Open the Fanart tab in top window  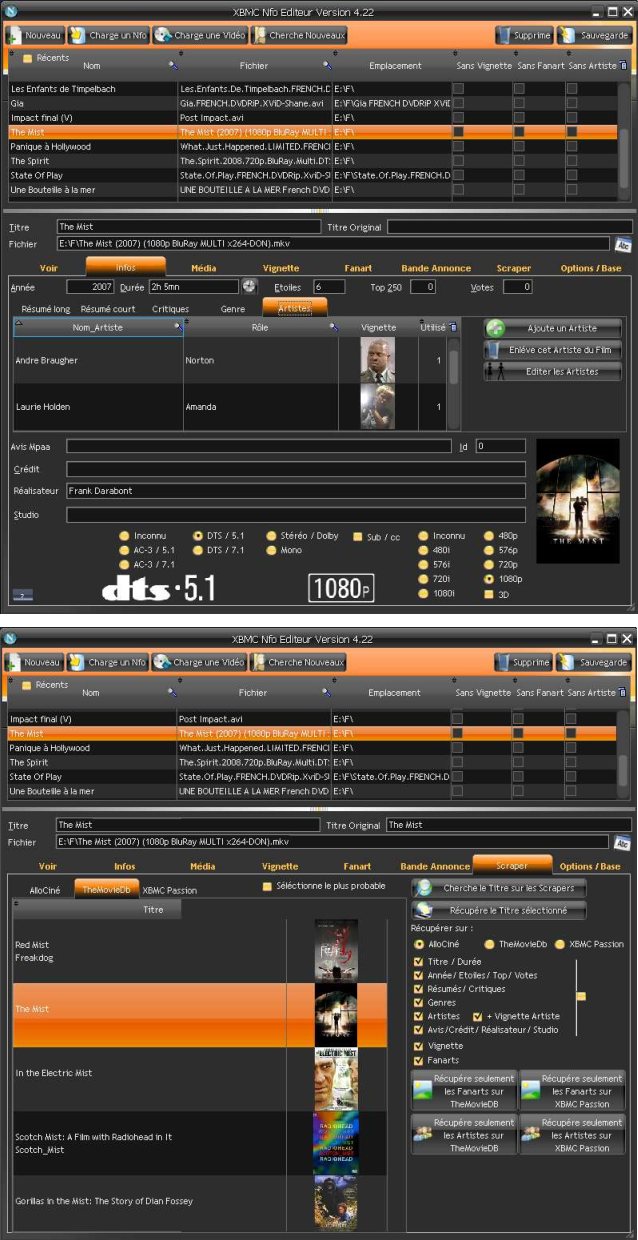pyautogui.click(x=357, y=268)
